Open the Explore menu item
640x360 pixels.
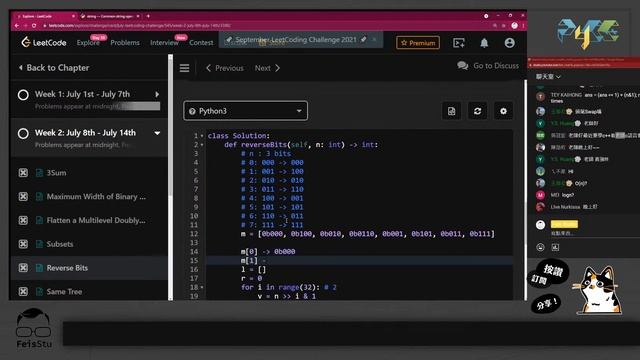coord(88,42)
